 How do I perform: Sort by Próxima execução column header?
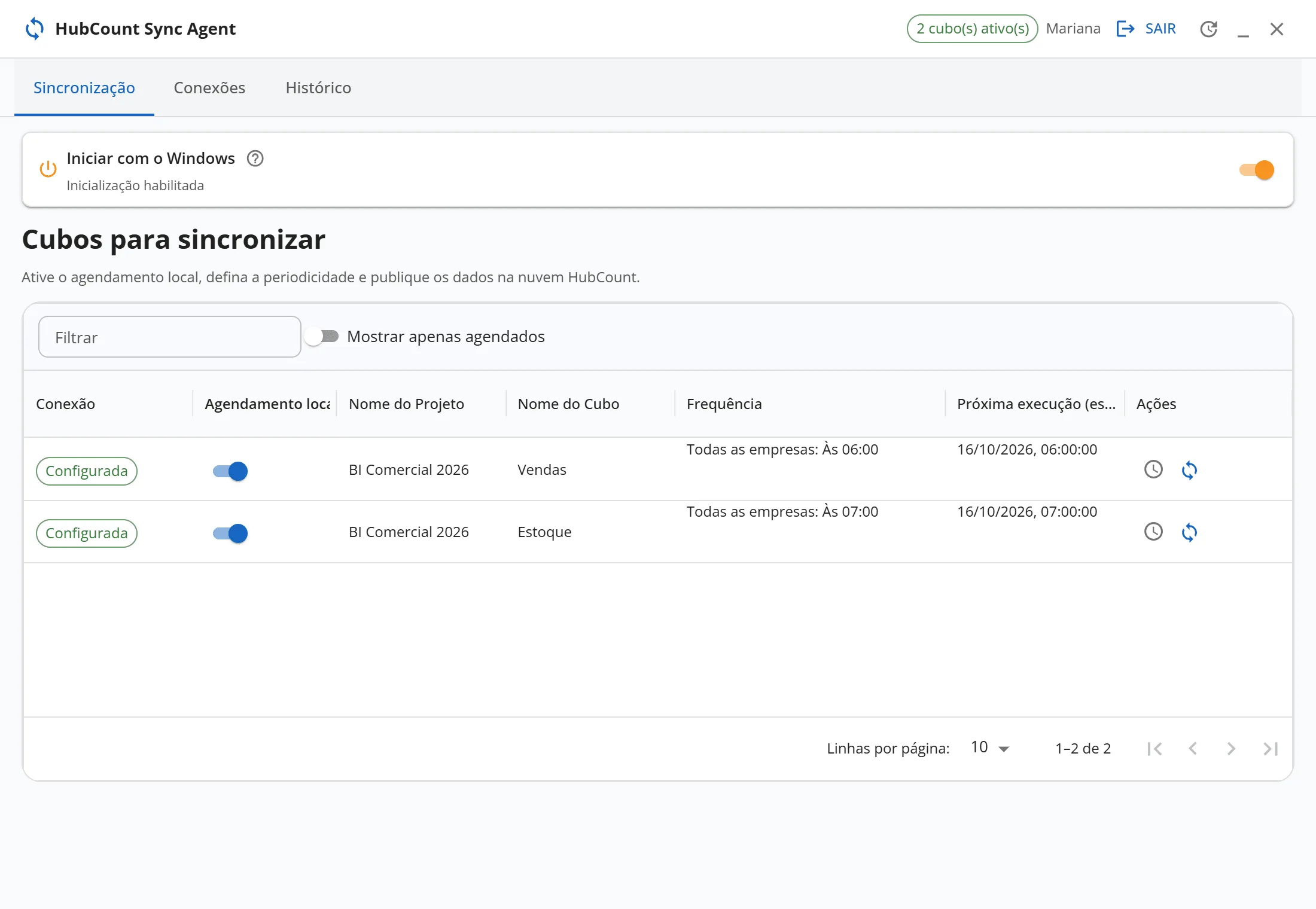pos(1036,404)
